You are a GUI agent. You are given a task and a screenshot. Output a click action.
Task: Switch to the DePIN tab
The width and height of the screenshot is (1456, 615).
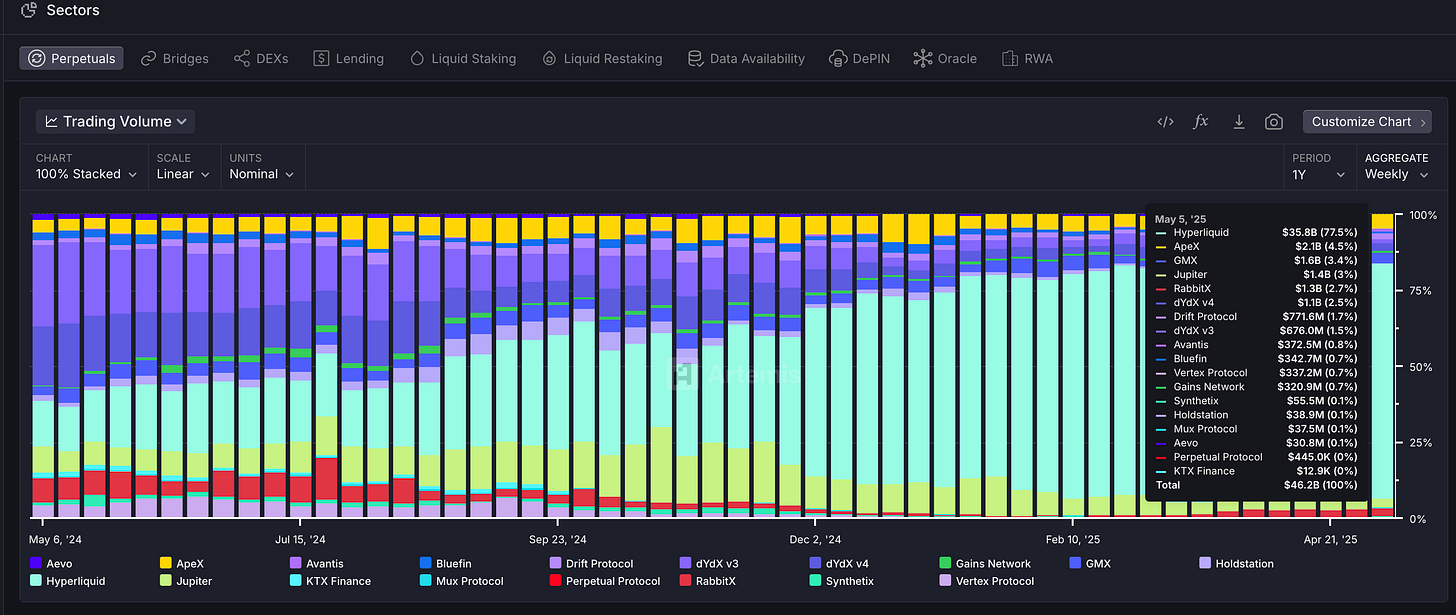[x=860, y=58]
